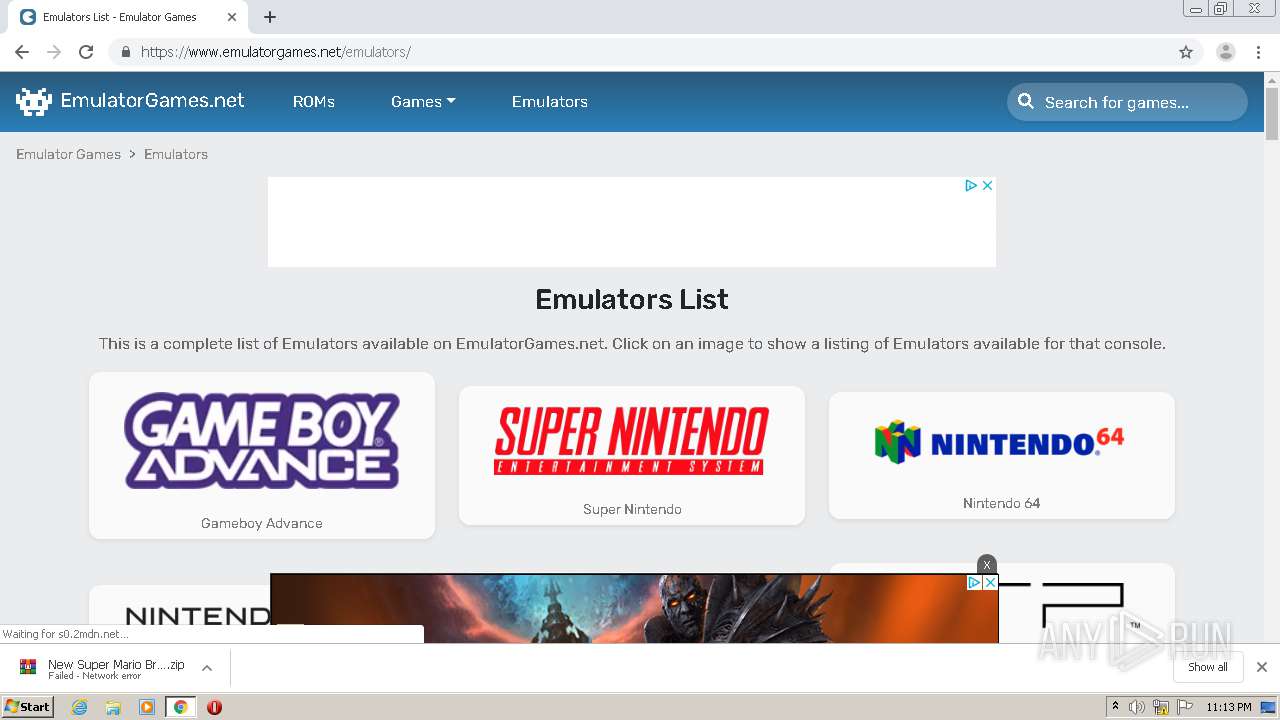Screen dimensions: 1280x720
Task: Open the Chrome profile avatar
Action: (x=1225, y=52)
